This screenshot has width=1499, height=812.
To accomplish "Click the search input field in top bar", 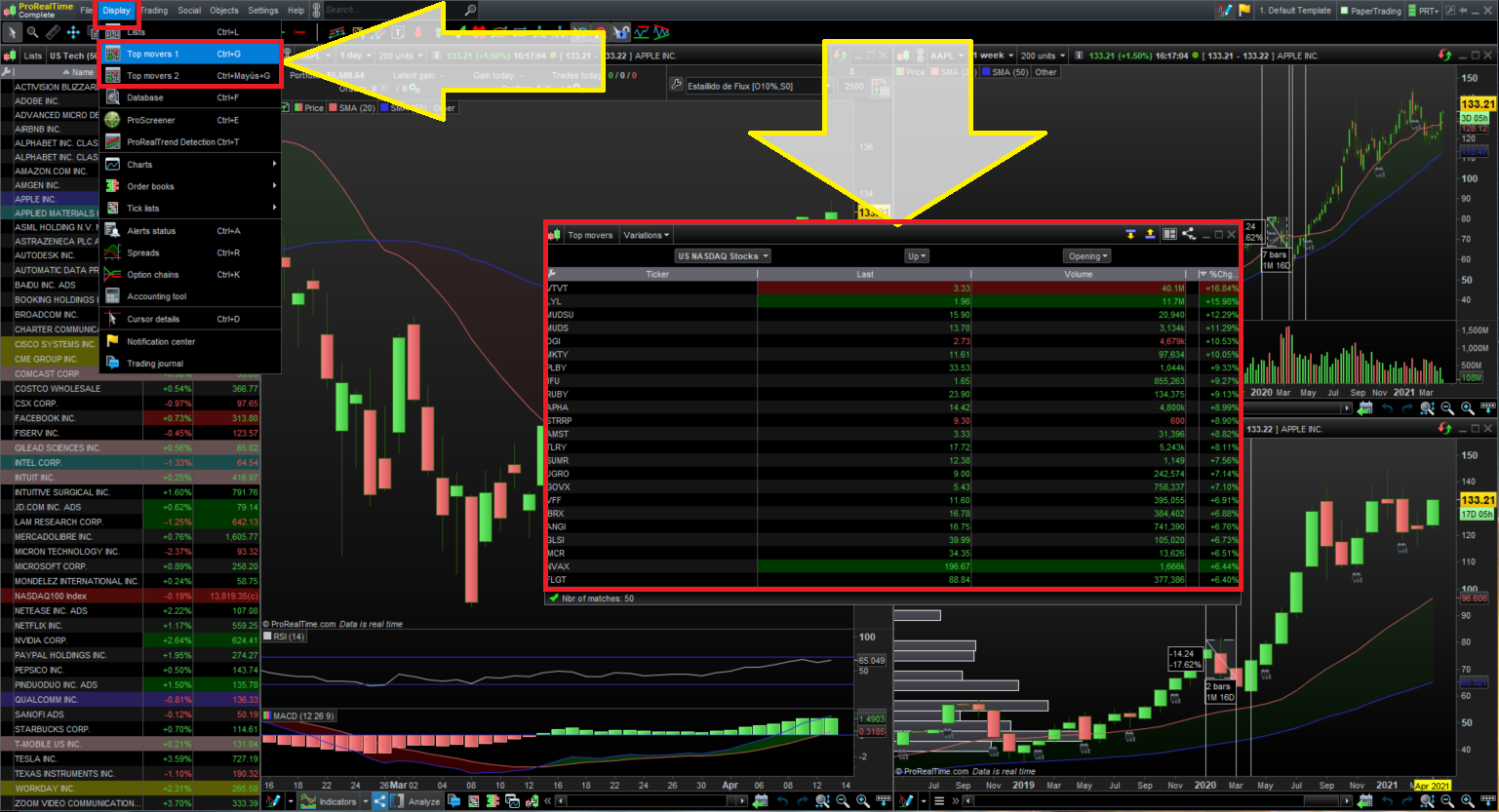I will point(391,11).
